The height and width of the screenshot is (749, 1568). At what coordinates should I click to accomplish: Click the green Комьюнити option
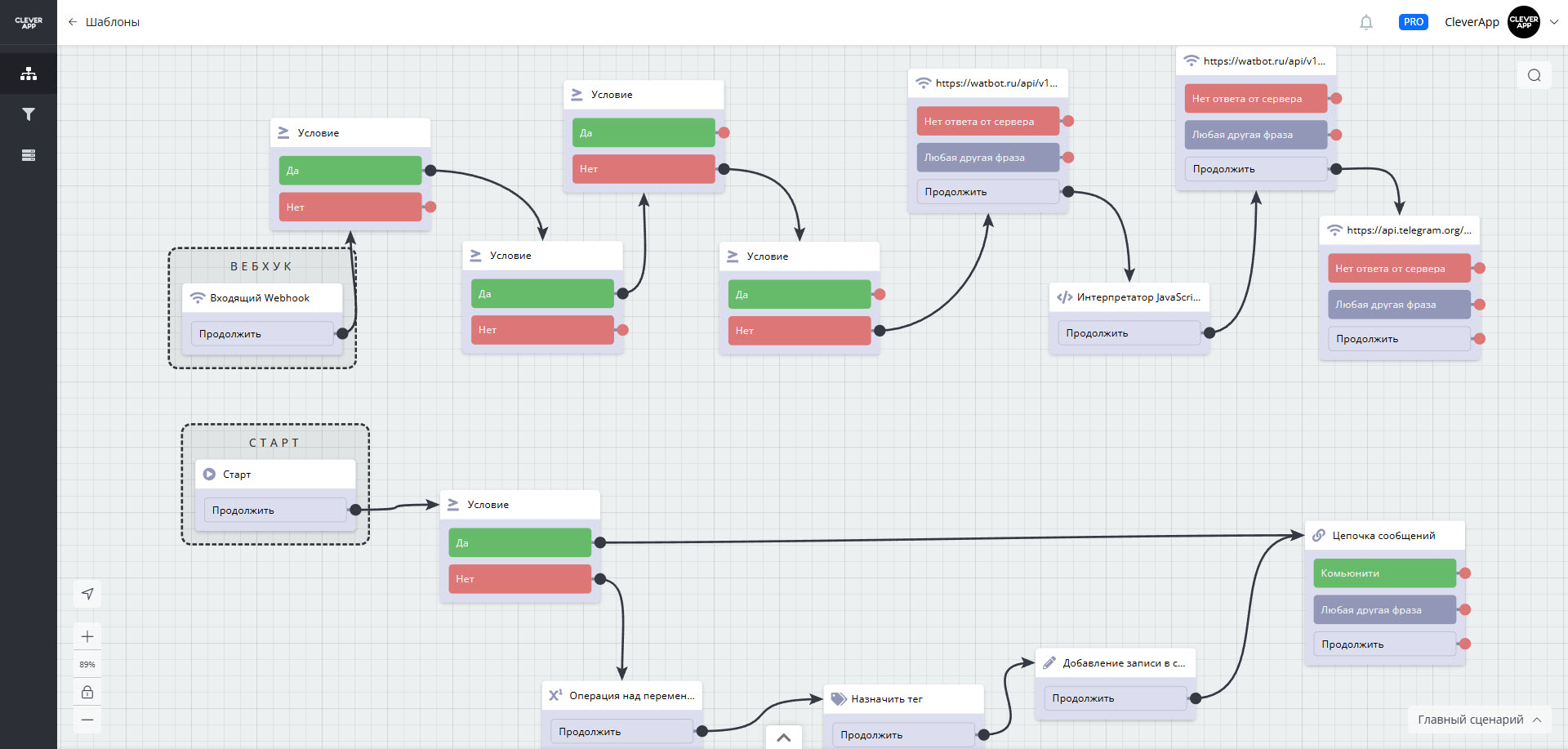tap(1383, 573)
